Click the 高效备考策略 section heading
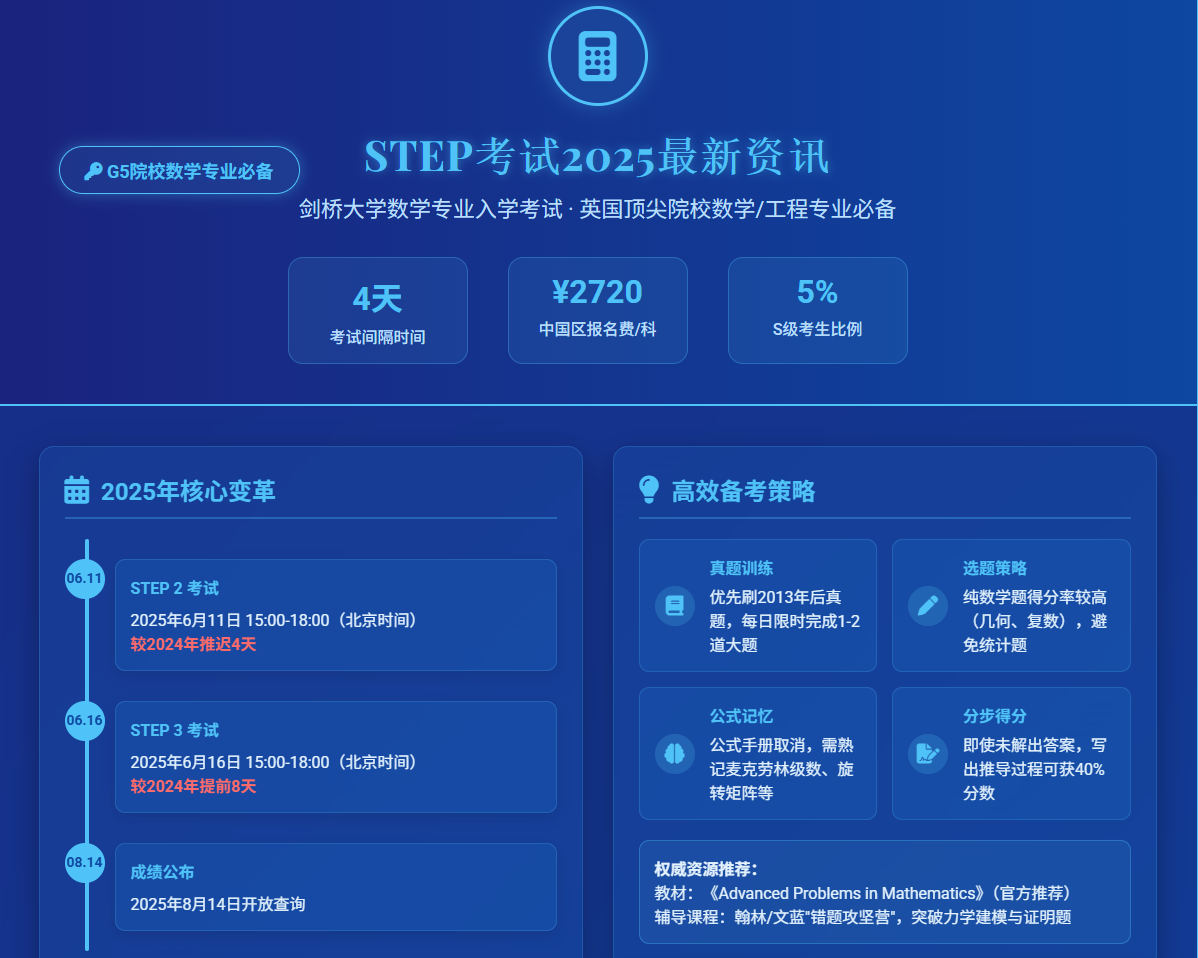1198x958 pixels. coord(743,491)
